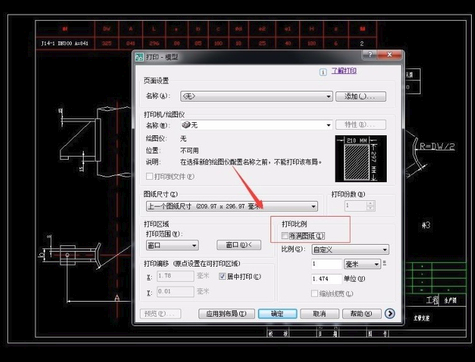The width and height of the screenshot is (475, 362).
Task: Open the 打印范围 窗口 dropdown
Action: coord(172,245)
